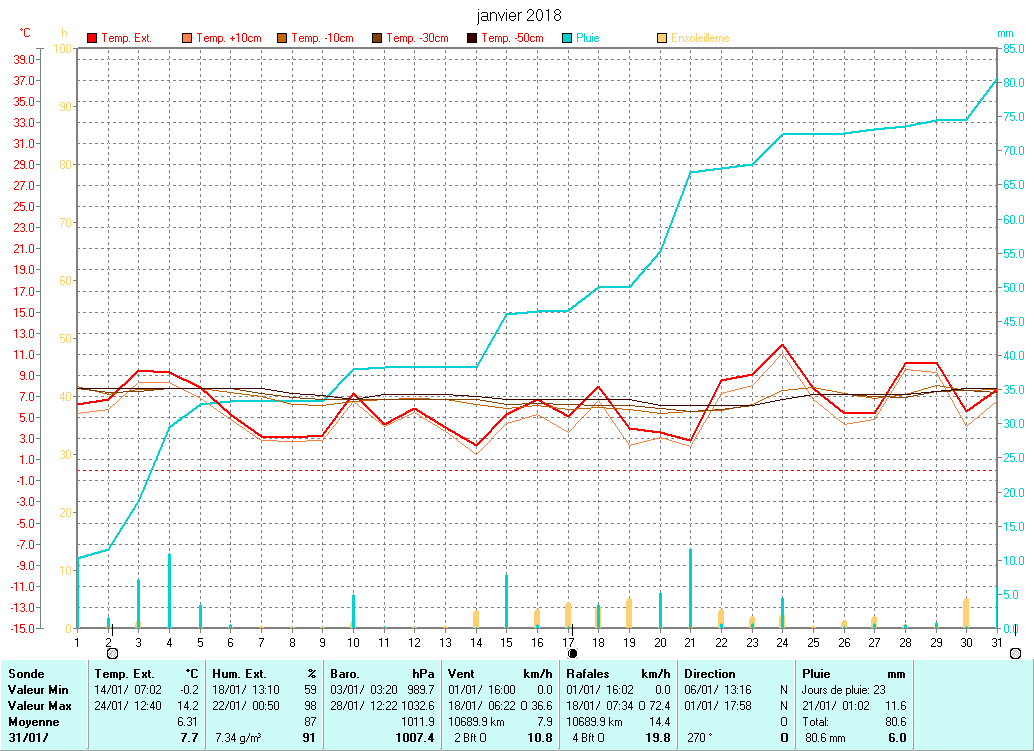The width and height of the screenshot is (1034, 751).
Task: Click the full moon icon below day 31
Action: tap(1015, 652)
